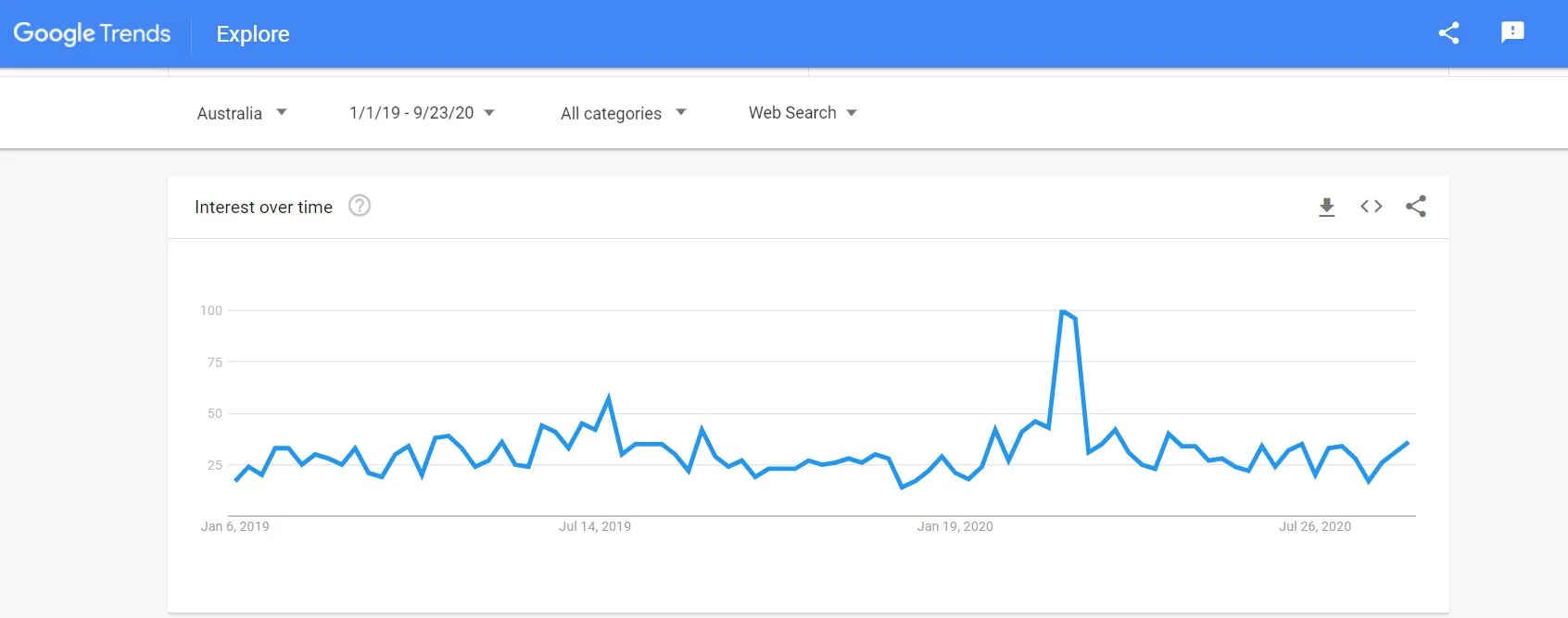Open the Australia region dropdown
The width and height of the screenshot is (1568, 618).
pyautogui.click(x=243, y=112)
